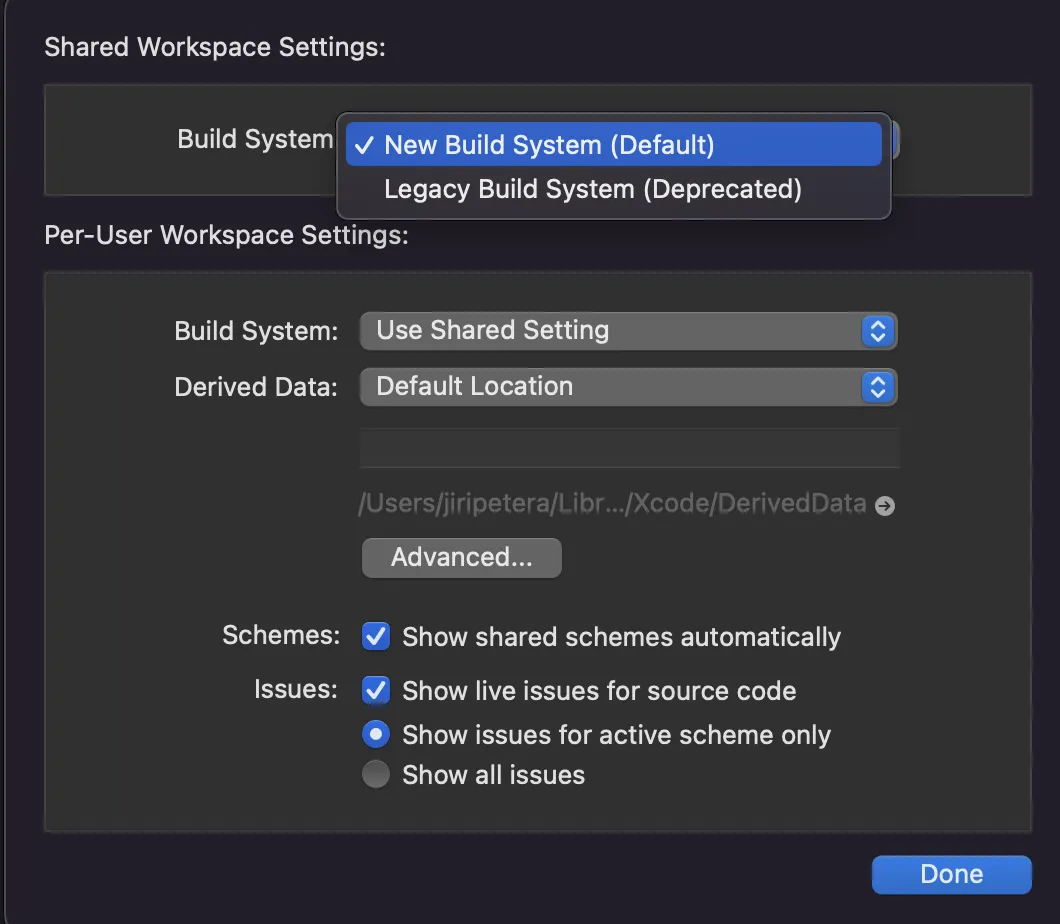Click the Derived Data: label

(256, 387)
